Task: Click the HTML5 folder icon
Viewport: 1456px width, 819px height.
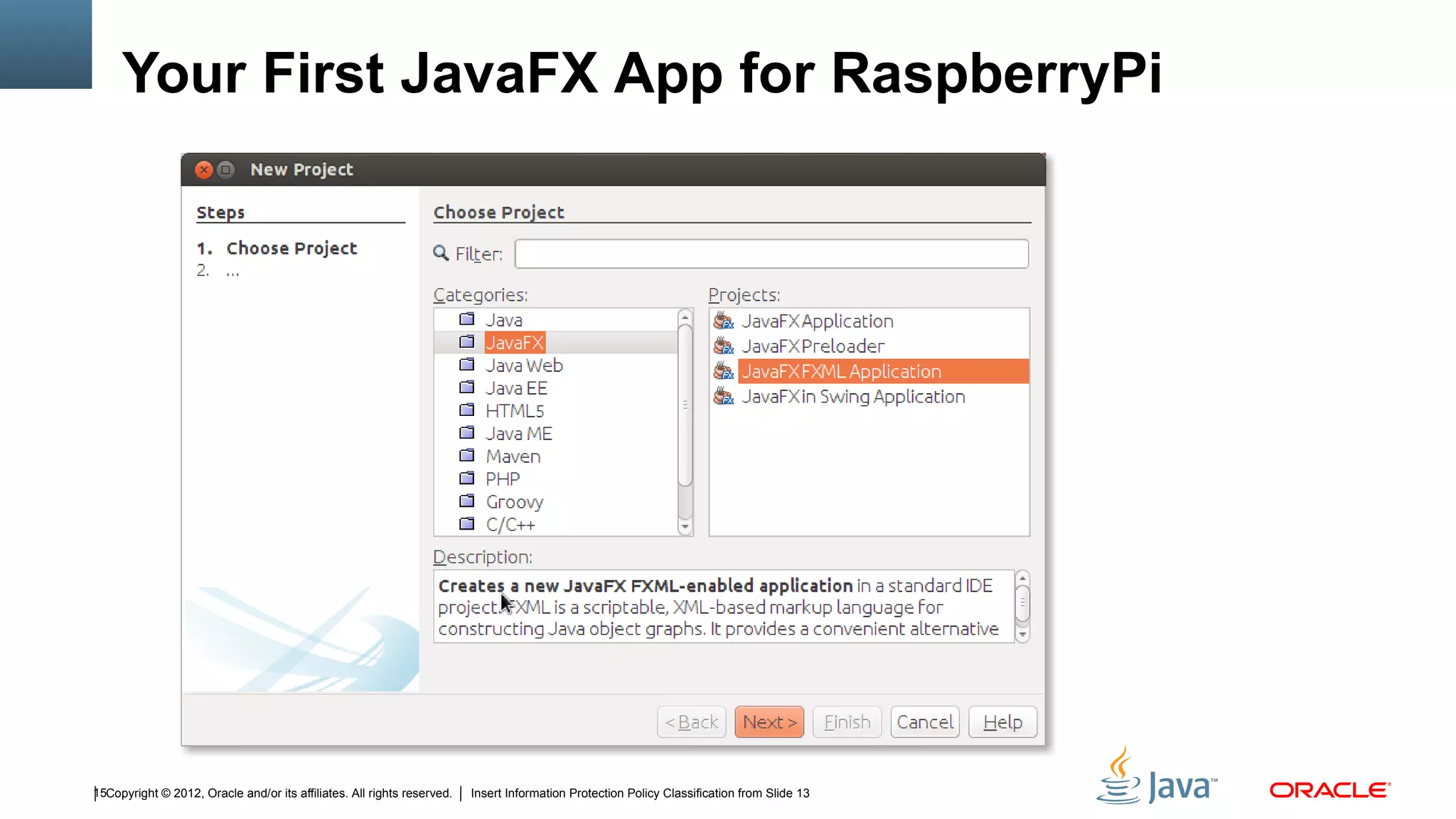Action: (467, 410)
